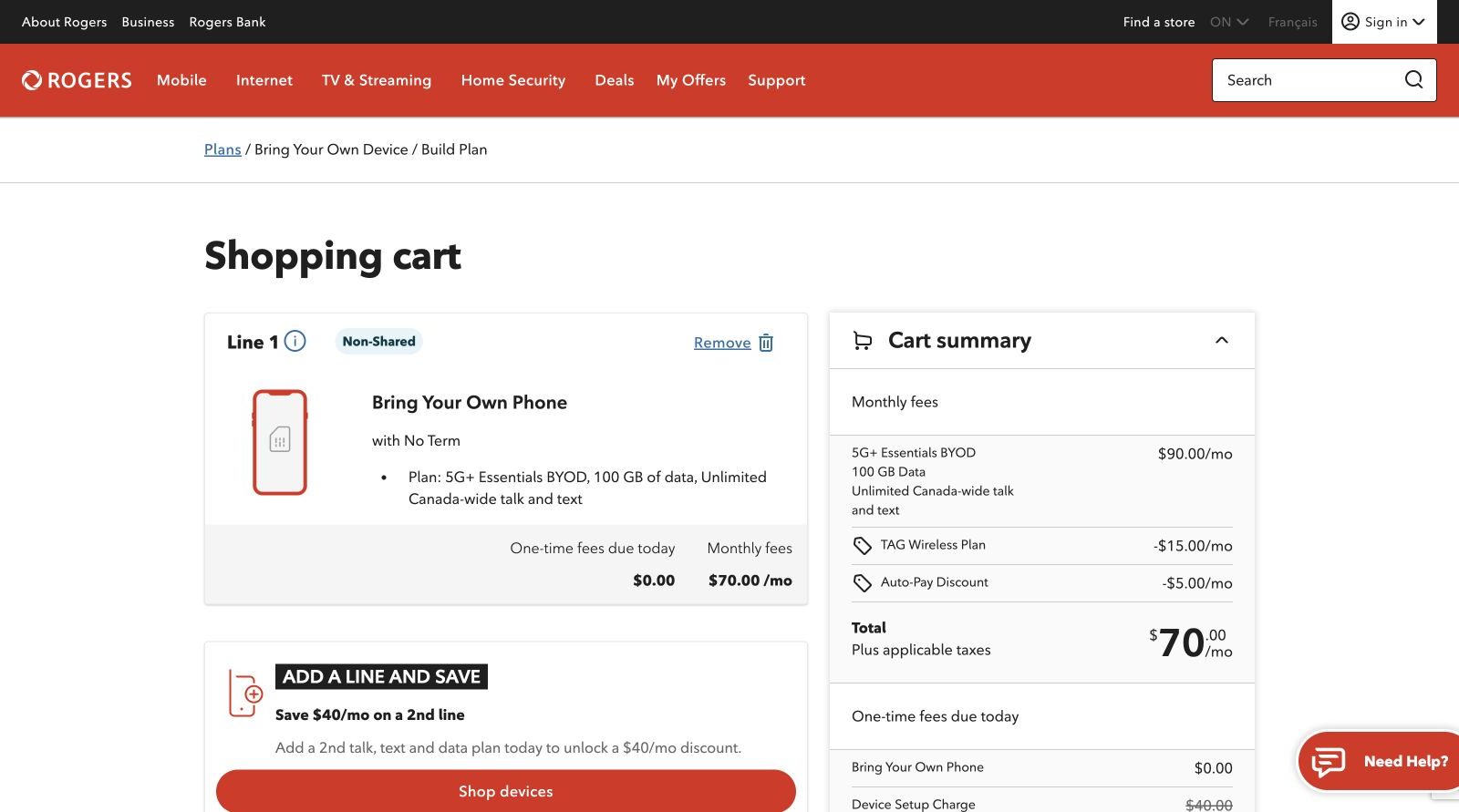Screen dimensions: 1459x812
Task: Open the Internet menu
Action: point(264,80)
